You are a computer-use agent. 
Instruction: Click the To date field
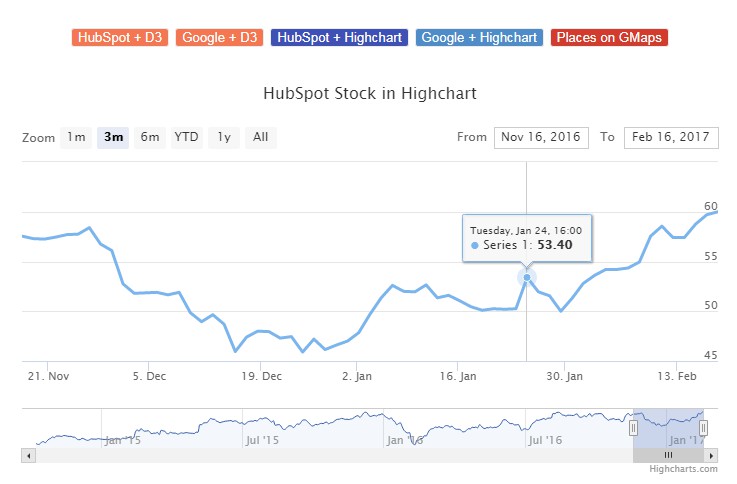coord(670,137)
